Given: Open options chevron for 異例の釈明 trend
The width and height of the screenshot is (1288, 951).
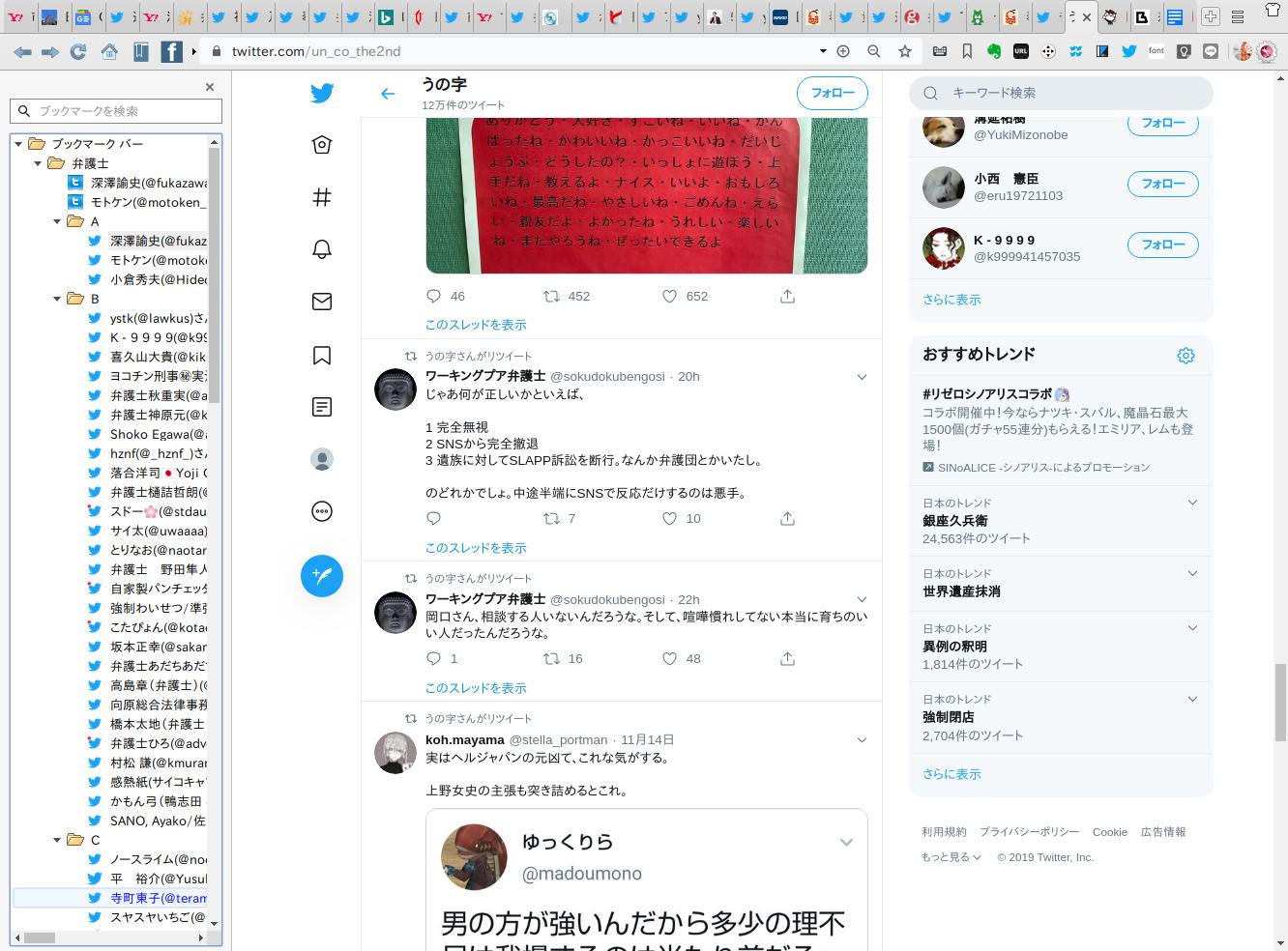Looking at the screenshot, I should click(1192, 628).
